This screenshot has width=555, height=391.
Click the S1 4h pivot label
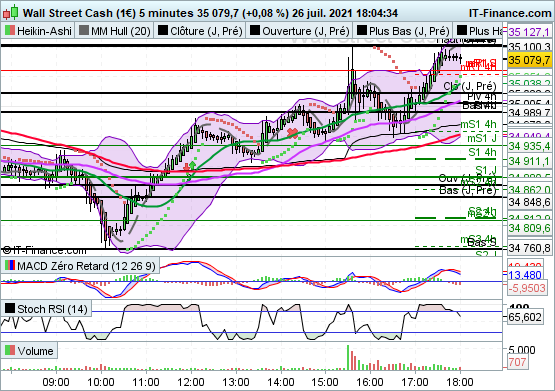[482, 153]
